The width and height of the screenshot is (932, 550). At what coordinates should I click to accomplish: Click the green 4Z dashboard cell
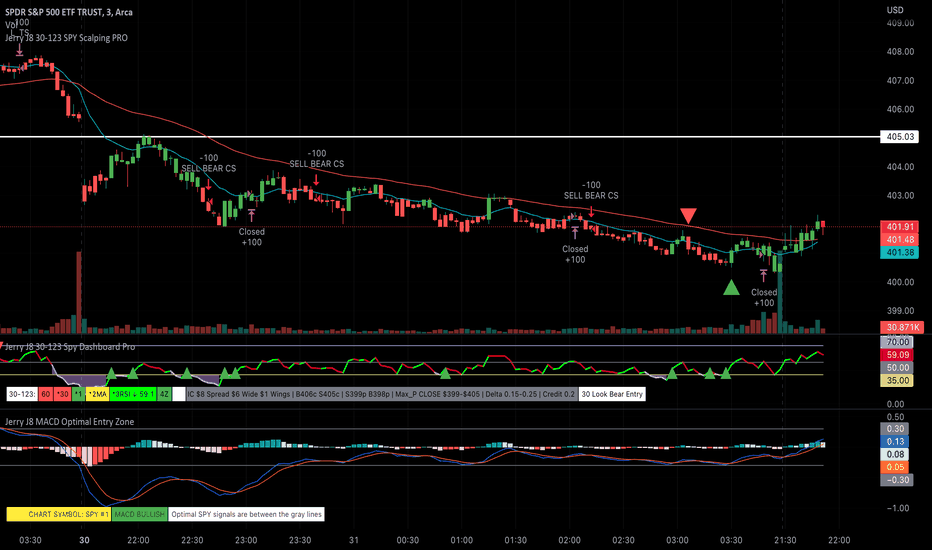coord(164,394)
